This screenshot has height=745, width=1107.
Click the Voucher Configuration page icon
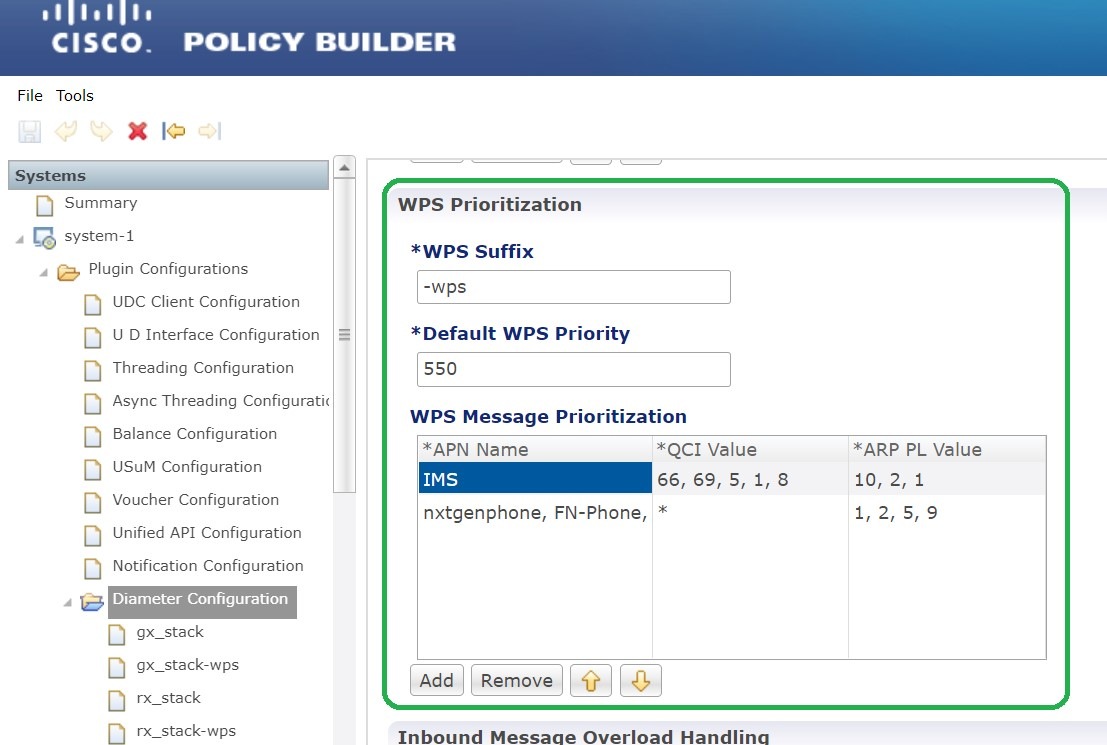tap(92, 503)
